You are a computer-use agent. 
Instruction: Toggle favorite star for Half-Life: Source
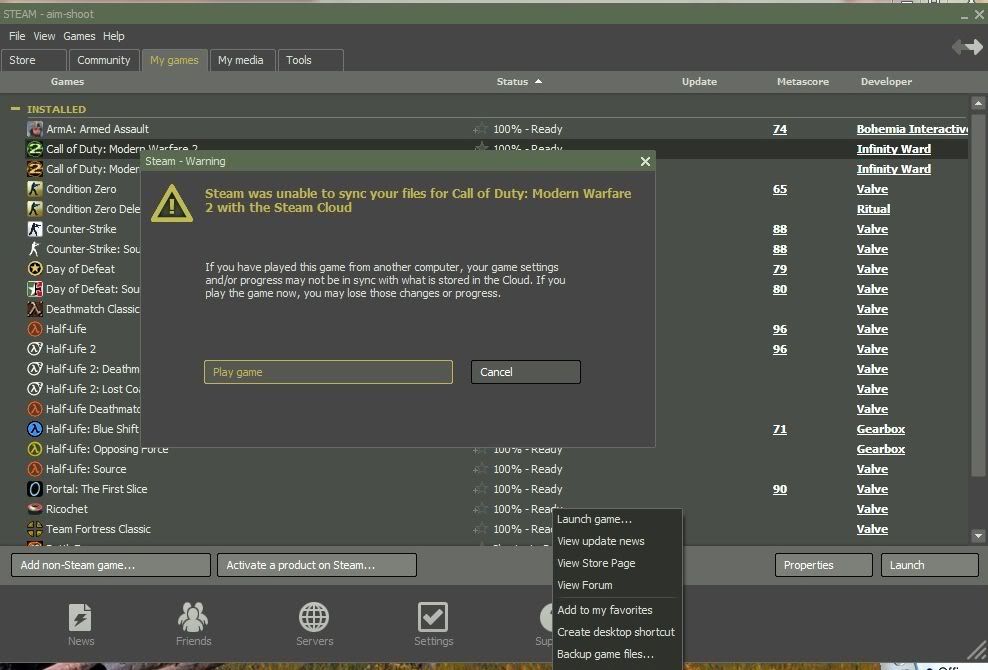480,469
